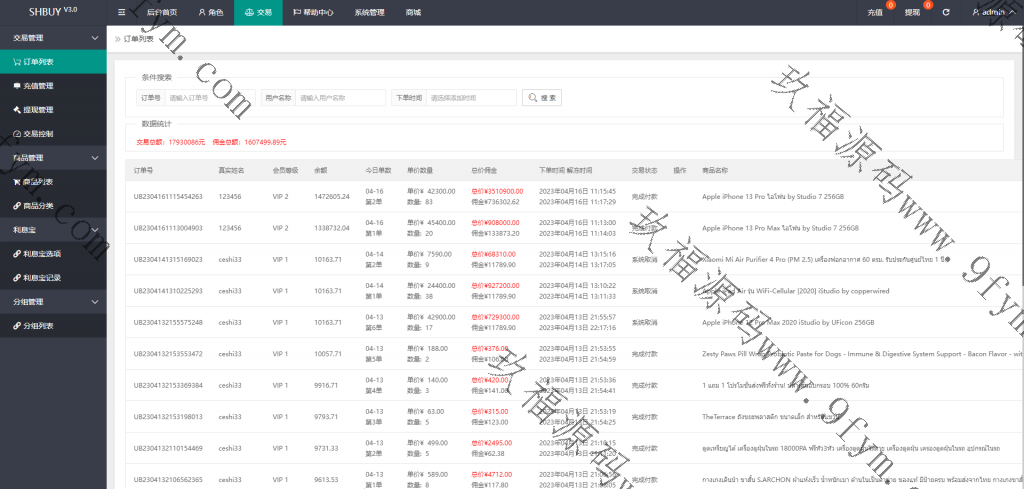1024x489 pixels.
Task: Switch to the 角色 top menu
Action: (210, 13)
